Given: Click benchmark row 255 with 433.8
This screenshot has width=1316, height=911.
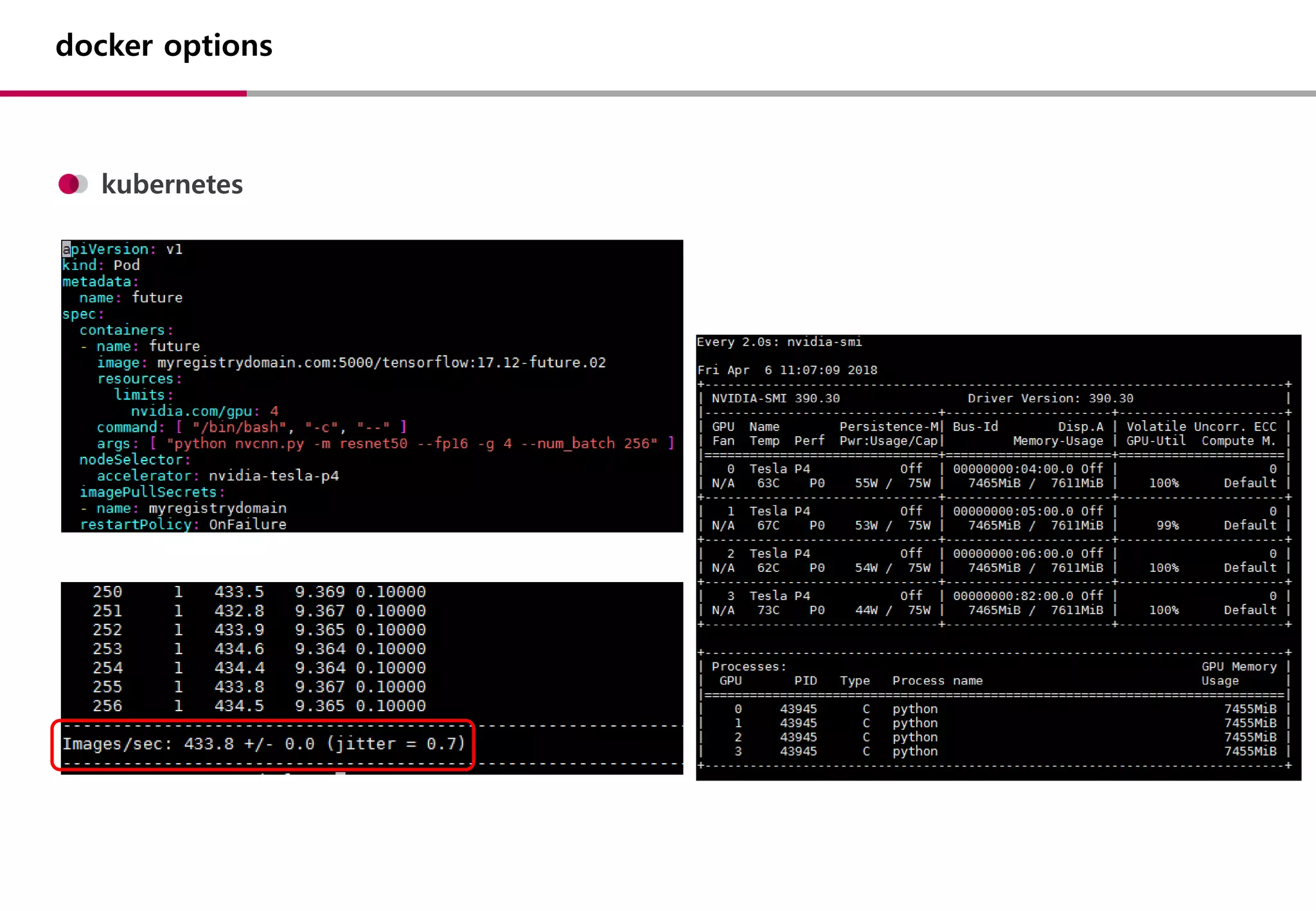Looking at the screenshot, I should 260,687.
